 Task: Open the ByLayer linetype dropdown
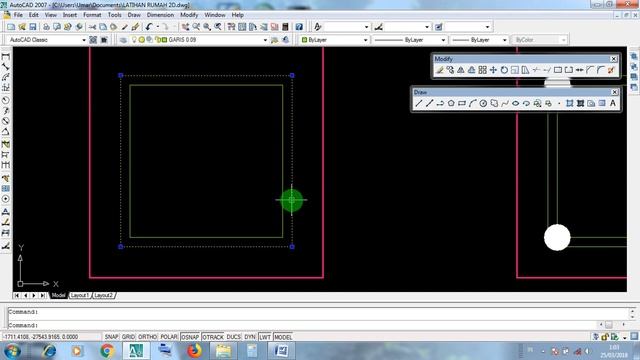(443, 40)
